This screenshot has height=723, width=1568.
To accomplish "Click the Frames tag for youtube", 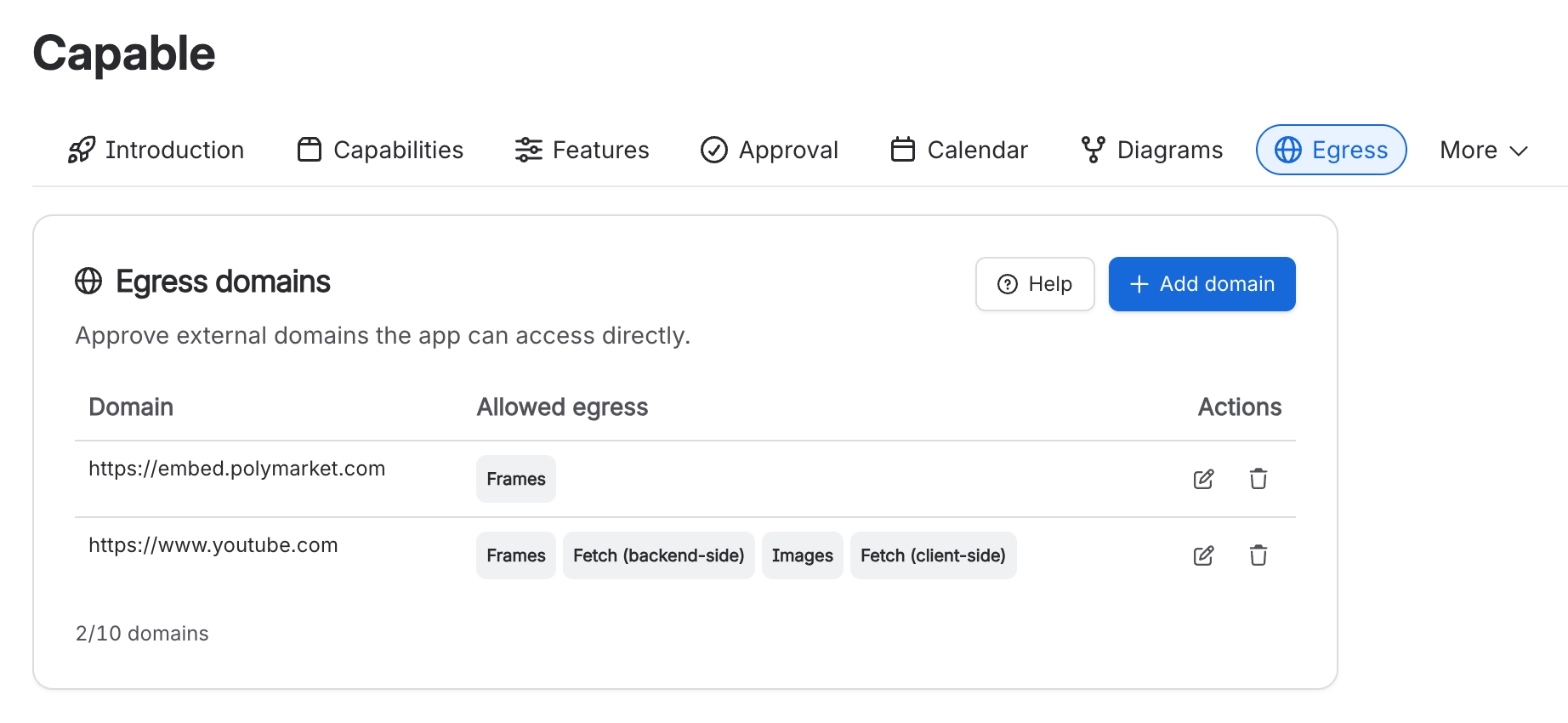I will coord(516,555).
